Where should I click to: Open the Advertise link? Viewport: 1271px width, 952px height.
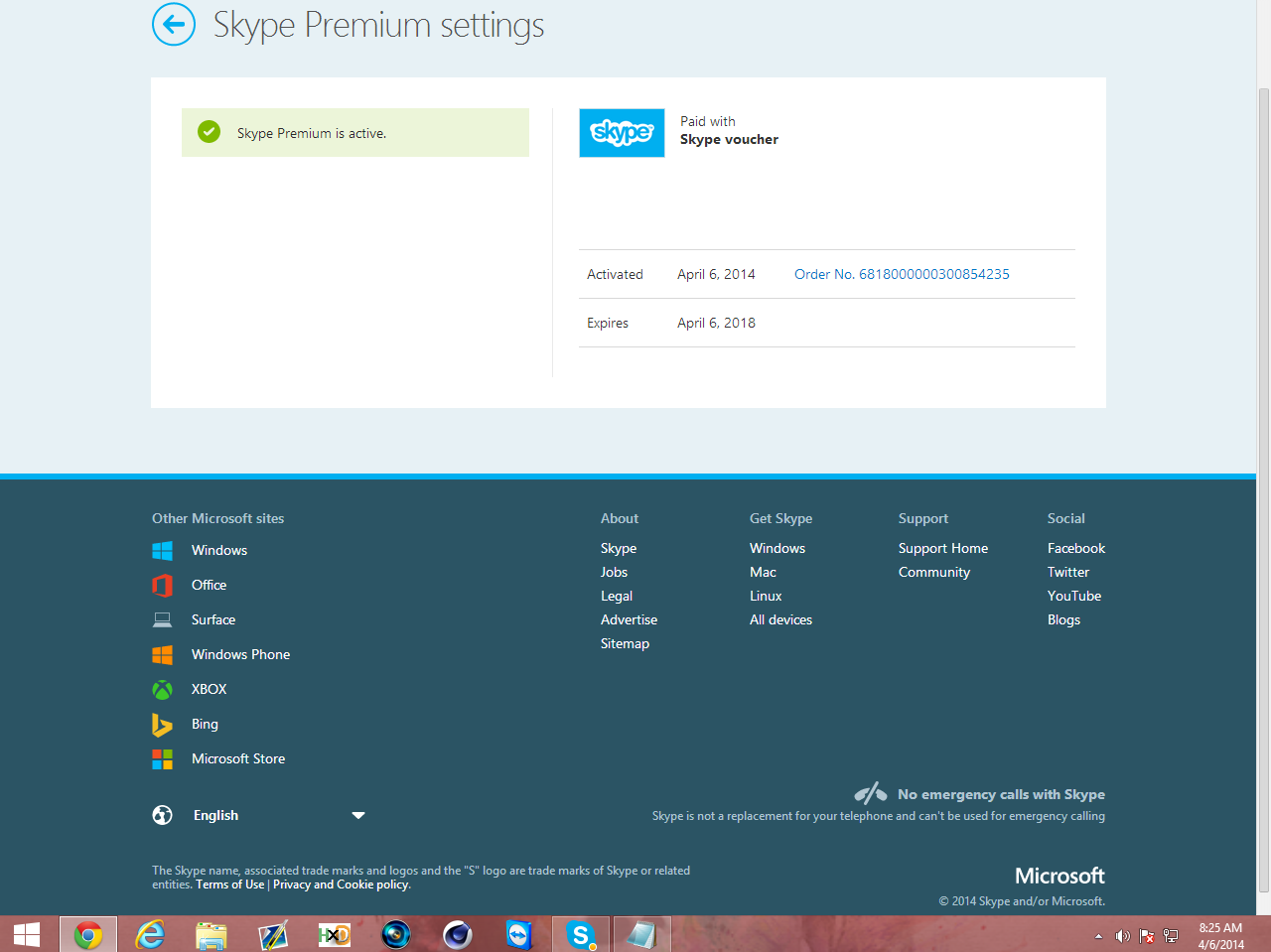(629, 619)
